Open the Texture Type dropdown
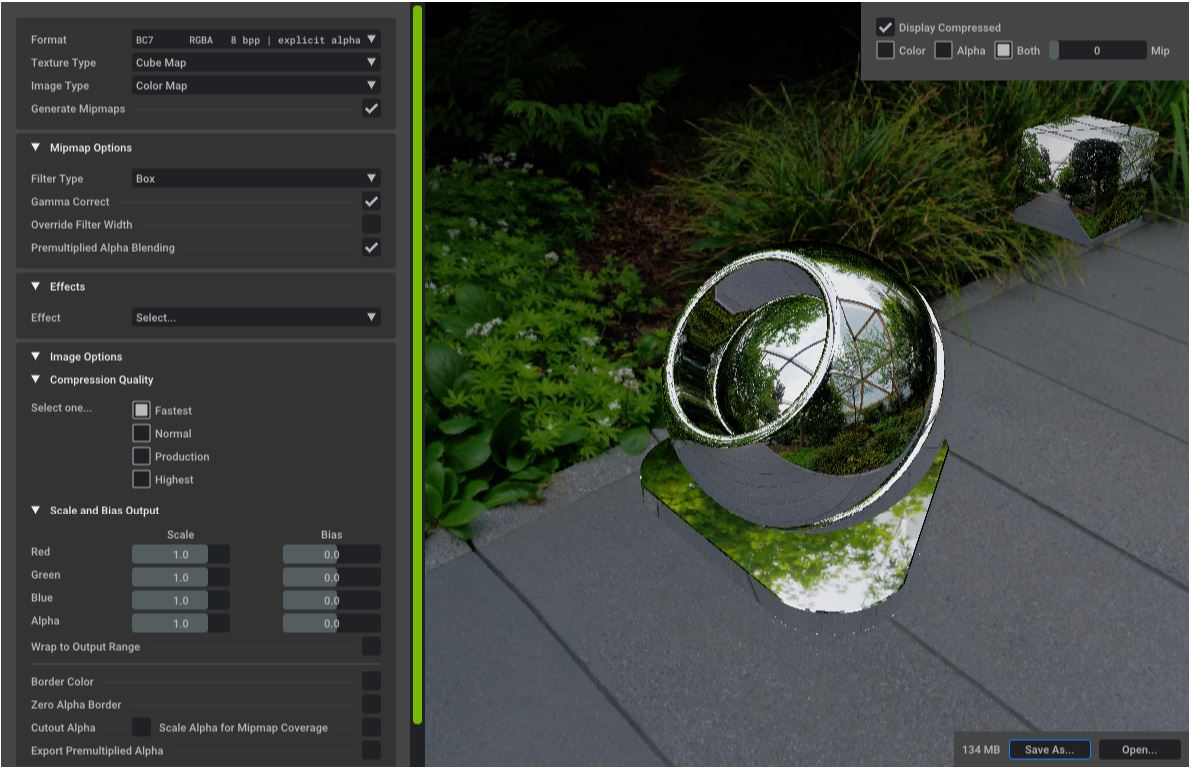Screen dimensions: 1193x770 pos(256,62)
